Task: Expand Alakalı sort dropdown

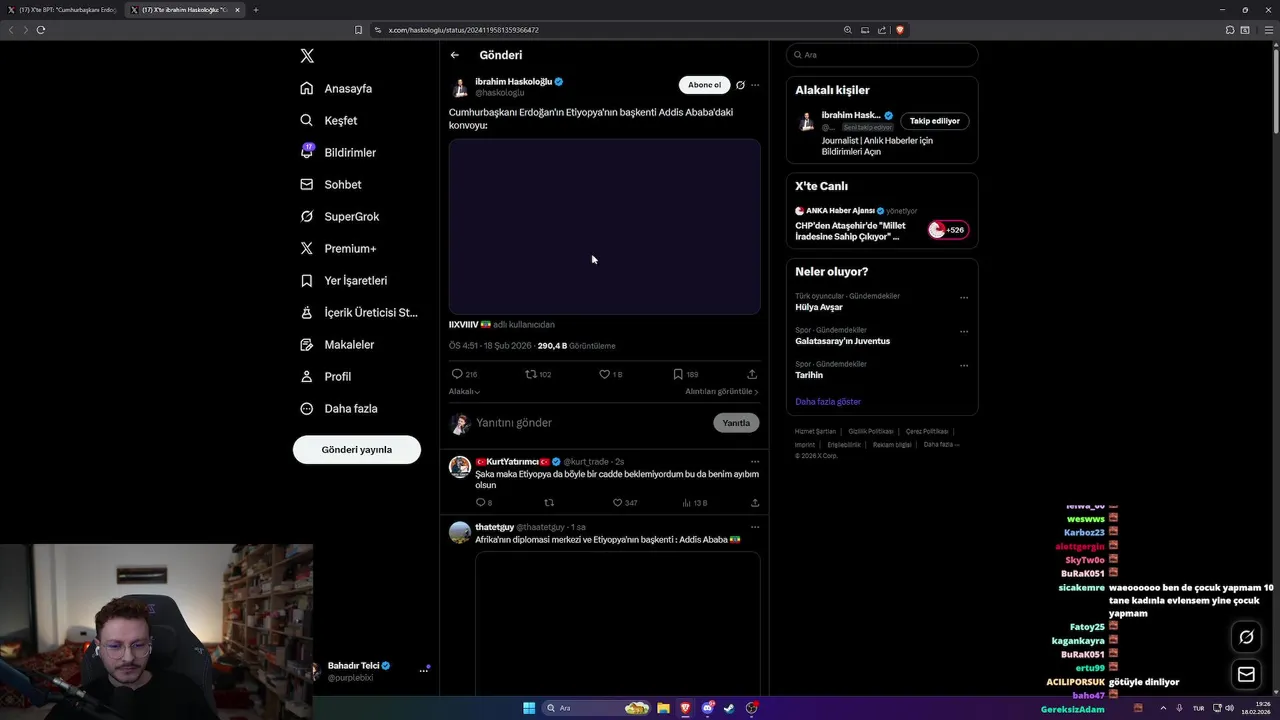Action: tap(464, 392)
